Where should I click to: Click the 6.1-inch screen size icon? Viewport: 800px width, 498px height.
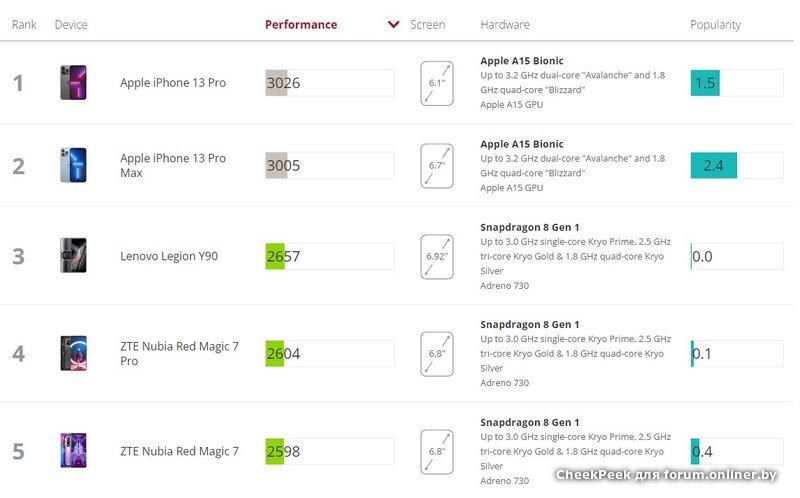437,82
